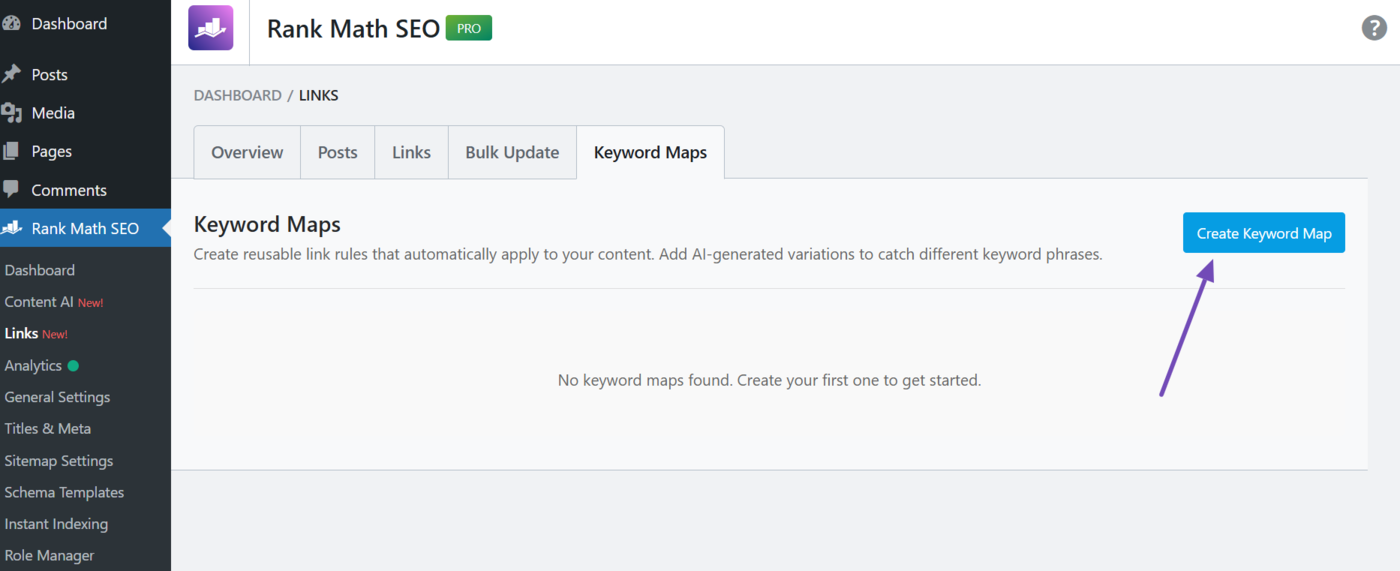Select the Keyword Maps tab
This screenshot has height=571, width=1400.
pyautogui.click(x=650, y=152)
